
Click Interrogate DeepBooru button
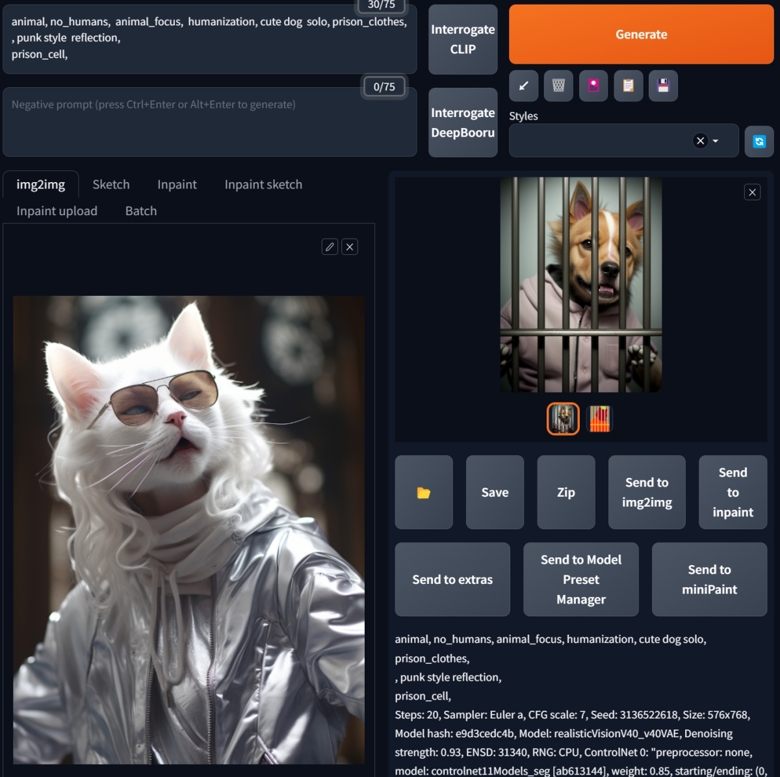click(463, 123)
